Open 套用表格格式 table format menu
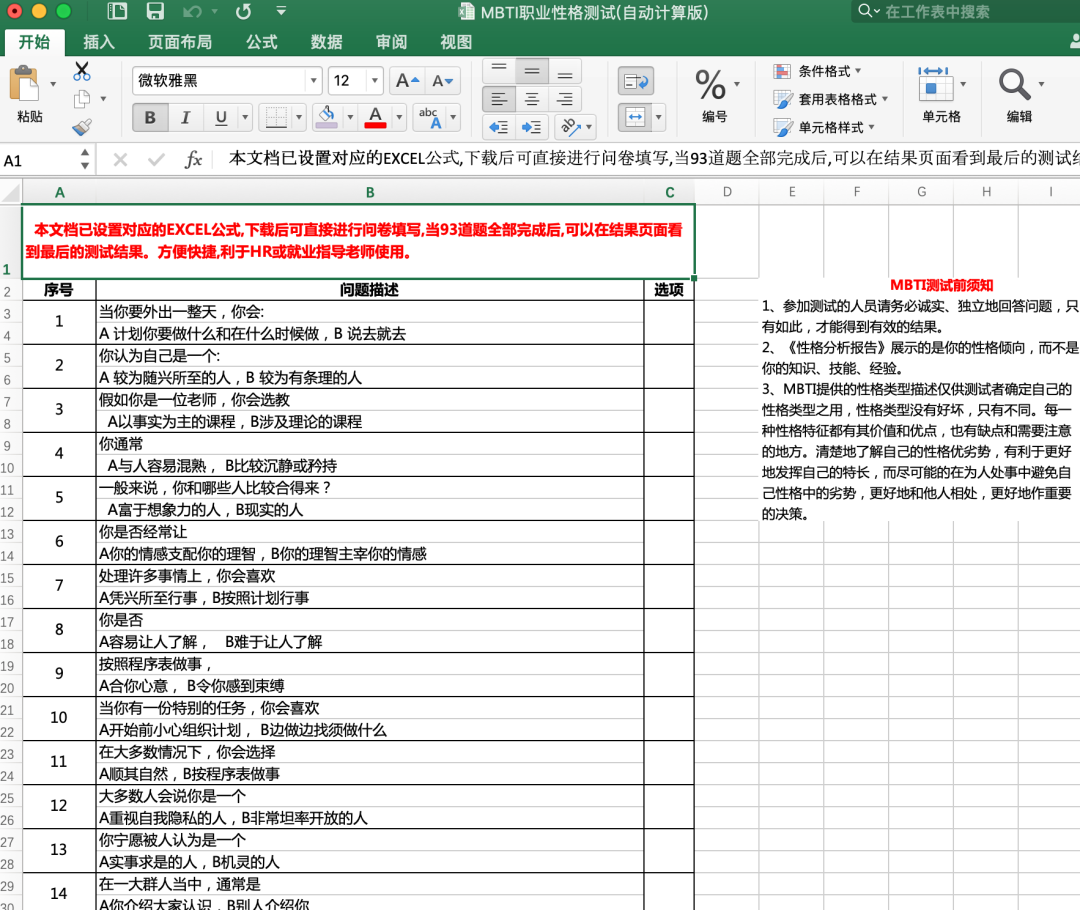This screenshot has height=910, width=1080. [x=831, y=99]
